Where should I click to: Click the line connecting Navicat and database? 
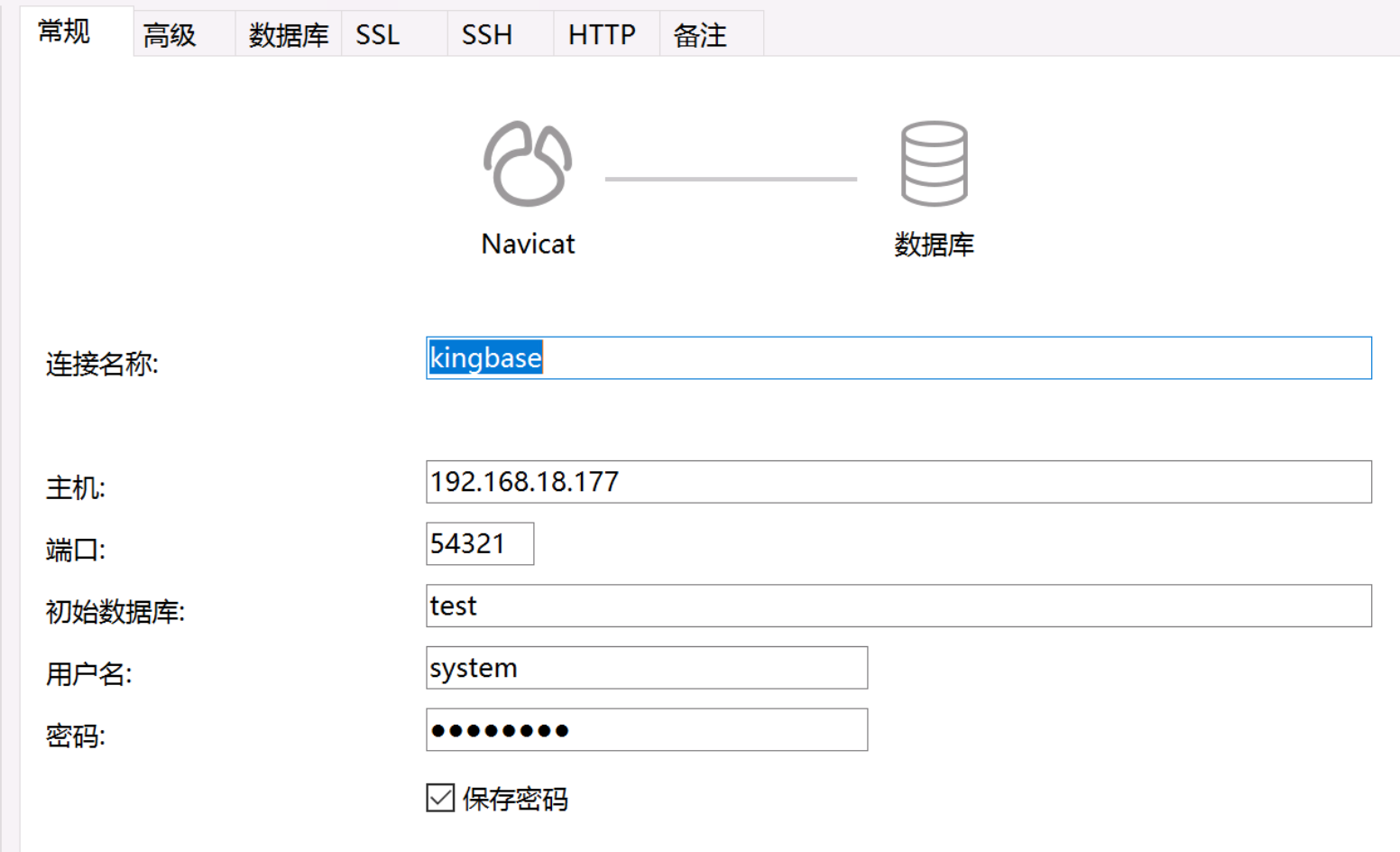point(731,179)
